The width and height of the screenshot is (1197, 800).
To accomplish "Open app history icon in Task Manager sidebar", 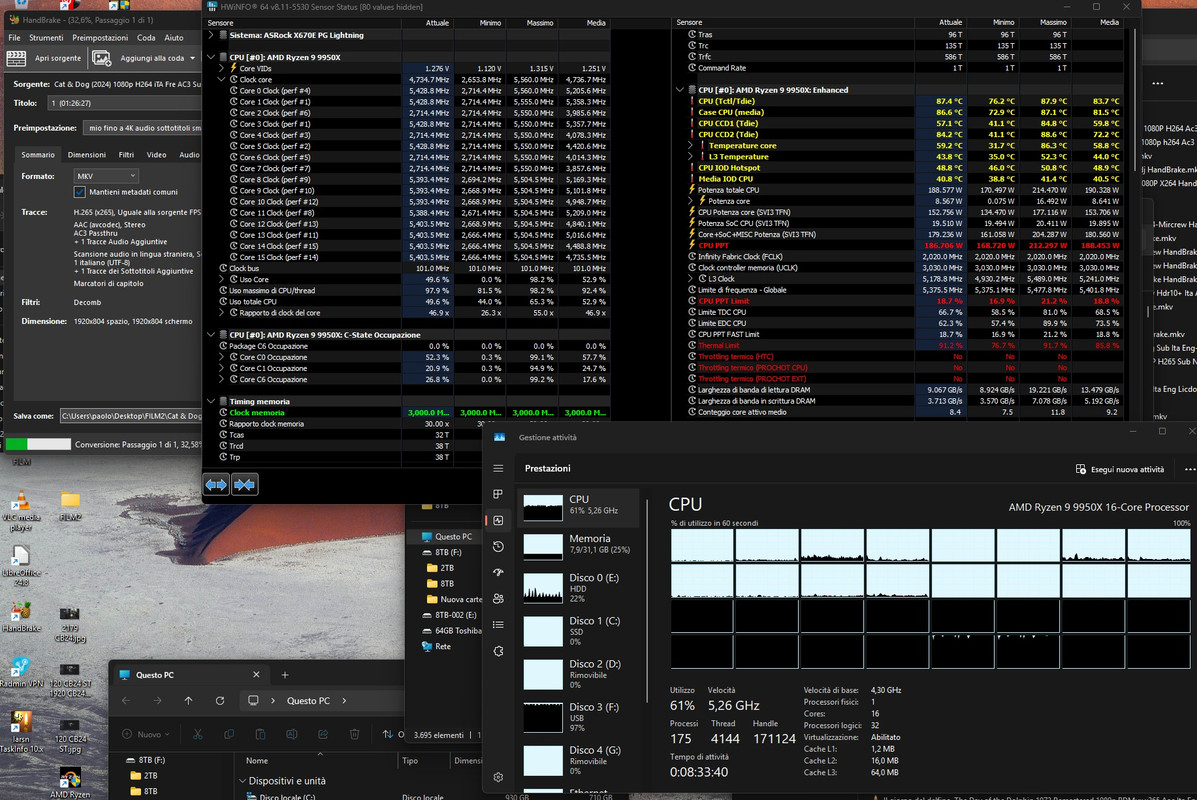I will [x=498, y=547].
